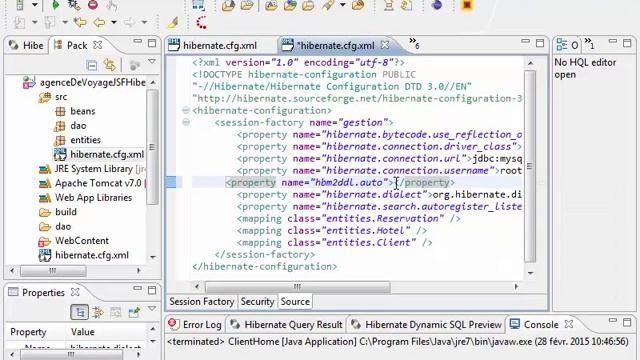640x360 pixels.
Task: Click the orange folder icon right of the wrench dropdown
Action: 358,5
